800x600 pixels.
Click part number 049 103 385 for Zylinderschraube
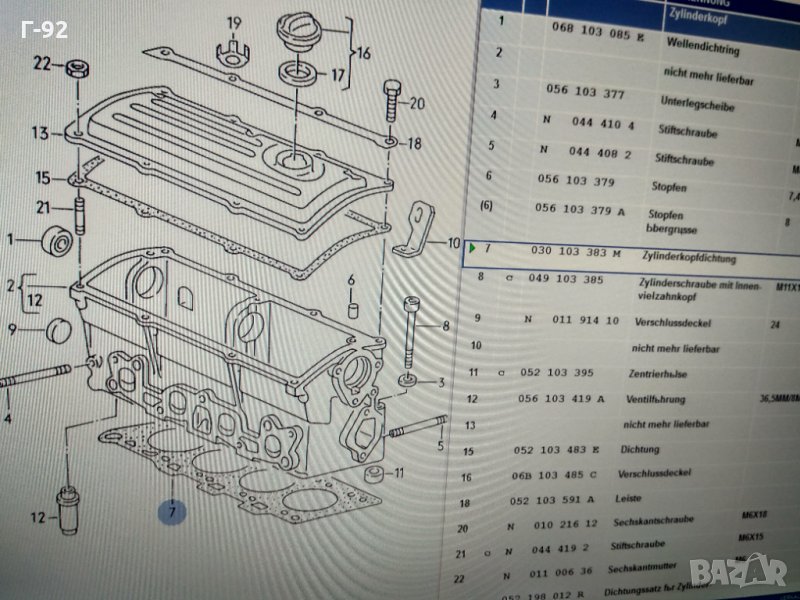pyautogui.click(x=566, y=279)
